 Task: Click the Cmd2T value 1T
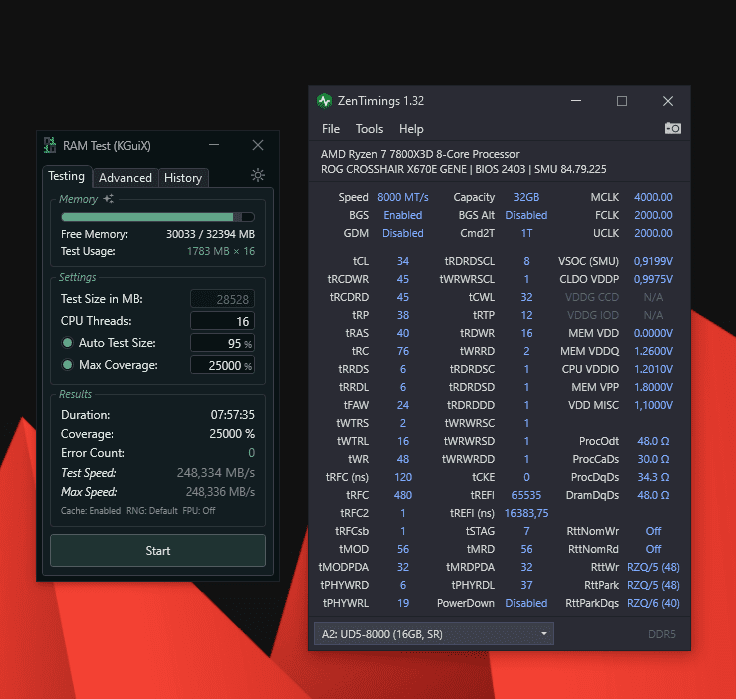point(526,233)
